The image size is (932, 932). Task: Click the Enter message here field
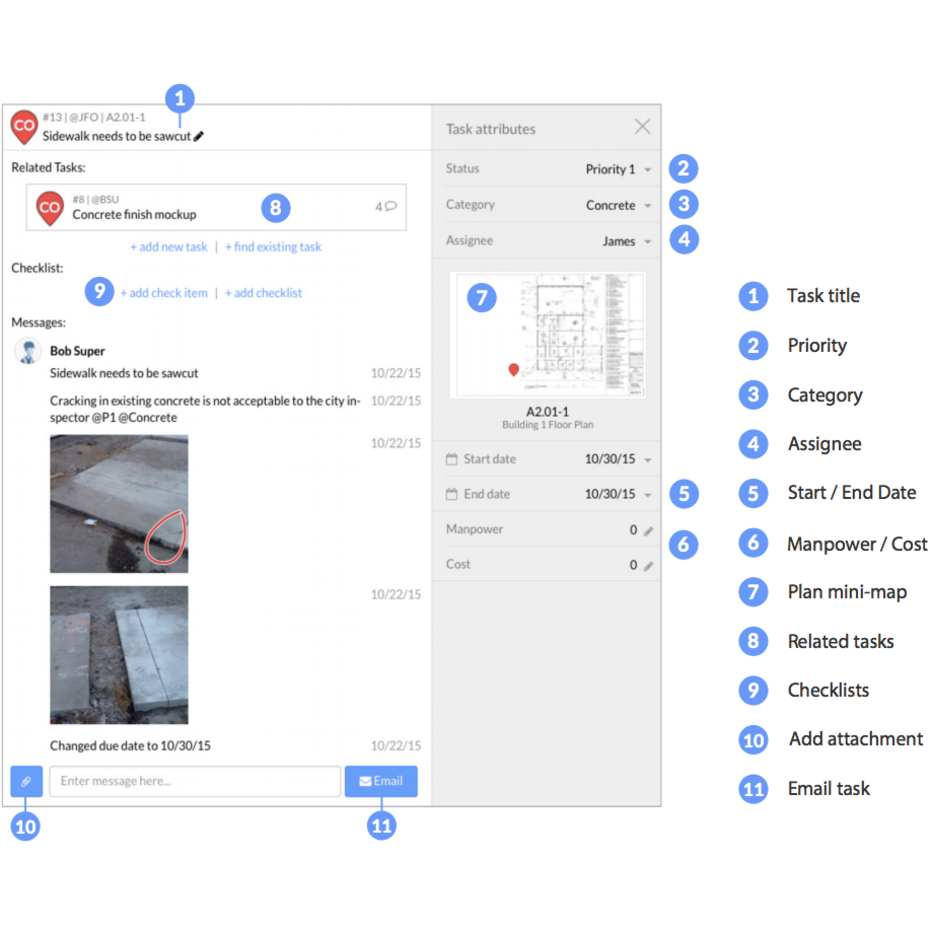pyautogui.click(x=195, y=781)
